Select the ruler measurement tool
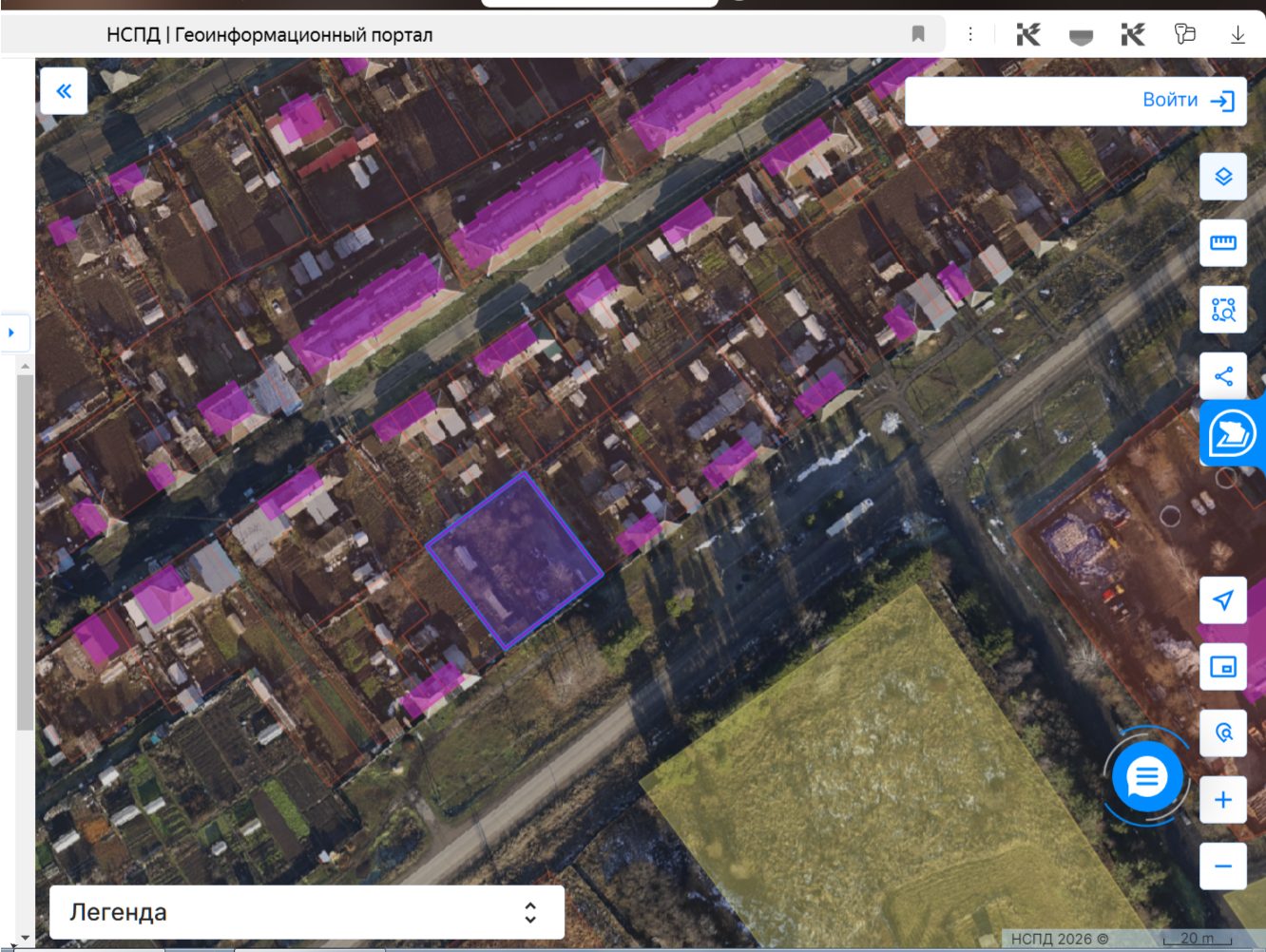The image size is (1266, 952). click(1223, 243)
